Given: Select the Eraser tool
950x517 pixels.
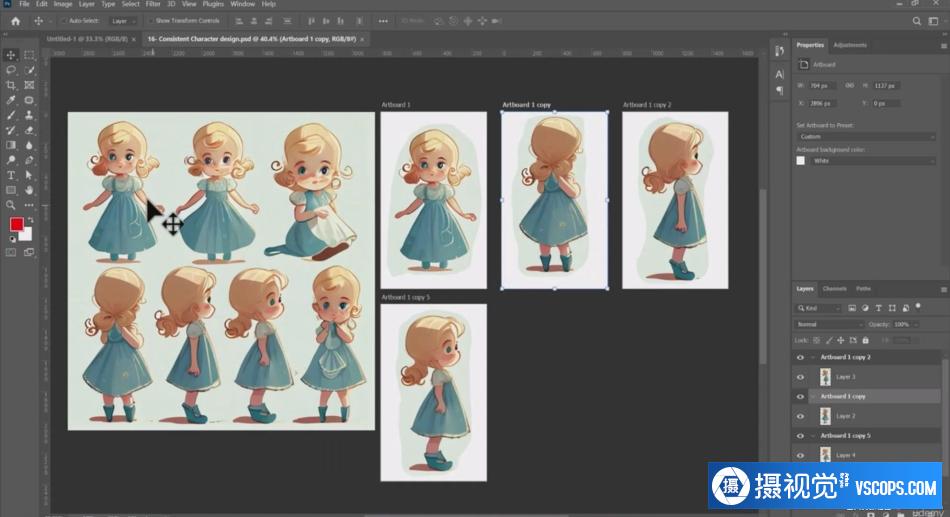Looking at the screenshot, I should 28,130.
